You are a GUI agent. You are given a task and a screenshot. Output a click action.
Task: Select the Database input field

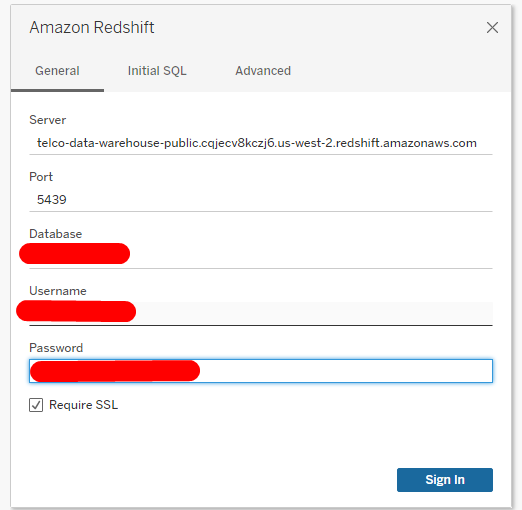(261, 257)
